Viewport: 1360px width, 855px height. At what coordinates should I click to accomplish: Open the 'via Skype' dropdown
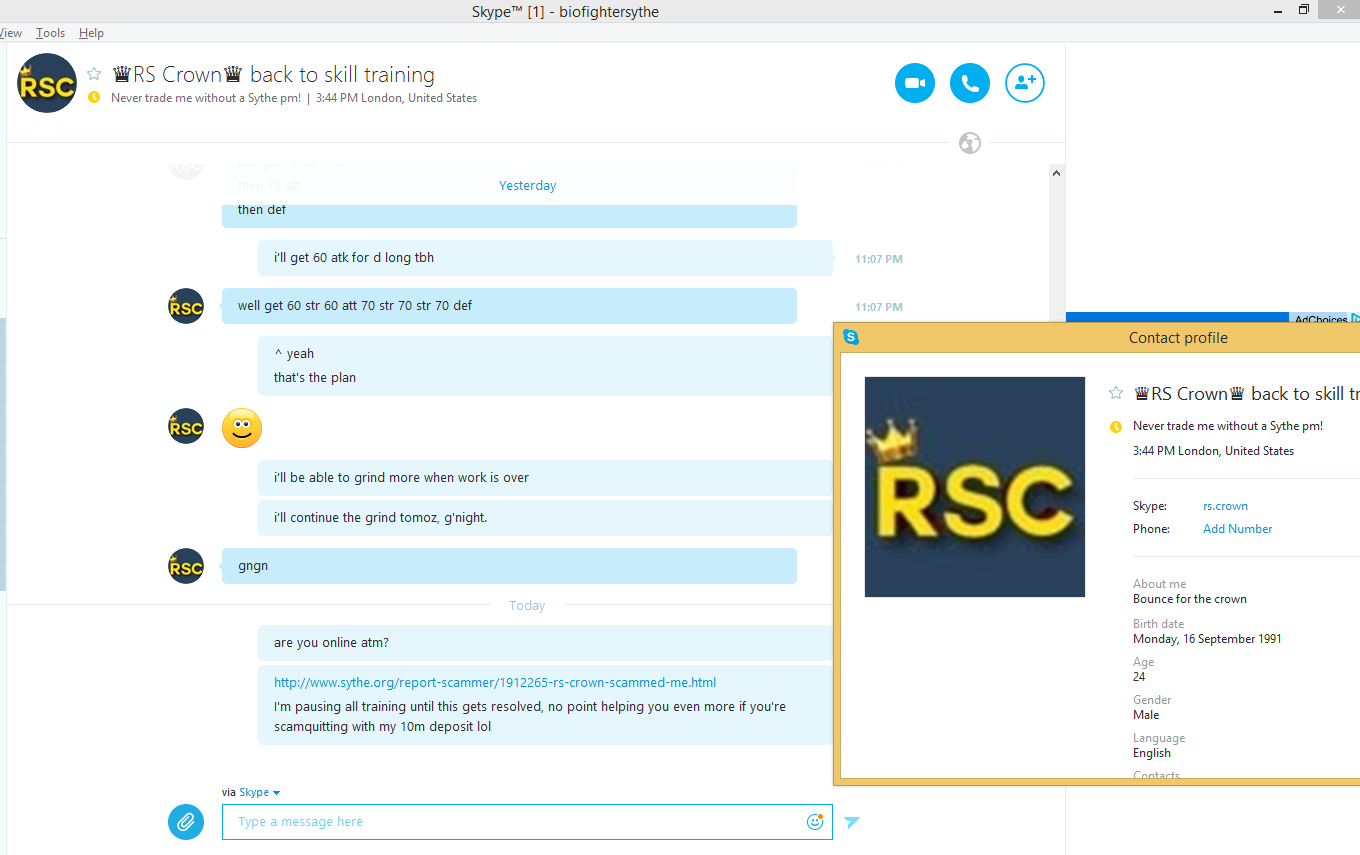click(258, 792)
